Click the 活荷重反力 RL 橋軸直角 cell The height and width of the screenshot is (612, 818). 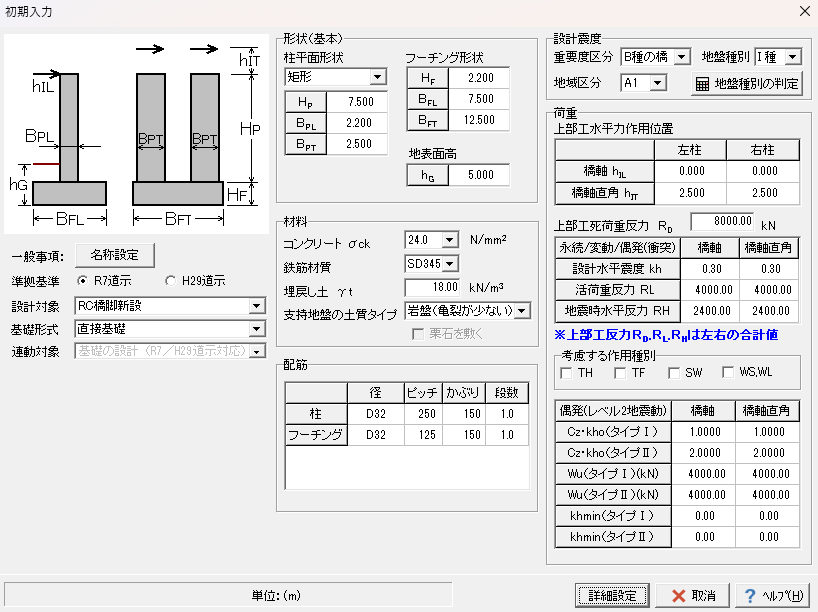click(x=769, y=290)
